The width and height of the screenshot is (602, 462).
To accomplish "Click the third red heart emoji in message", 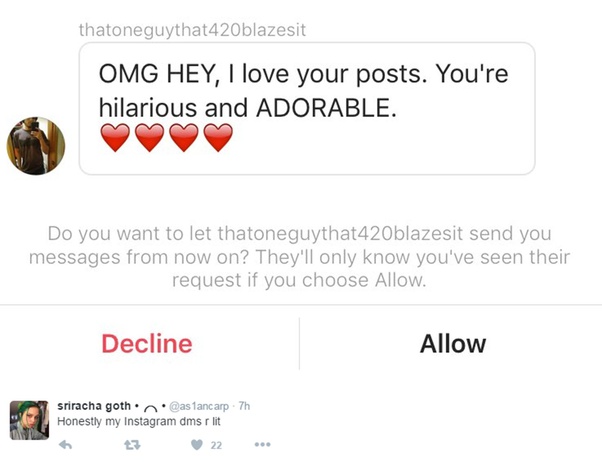I will click(x=184, y=137).
